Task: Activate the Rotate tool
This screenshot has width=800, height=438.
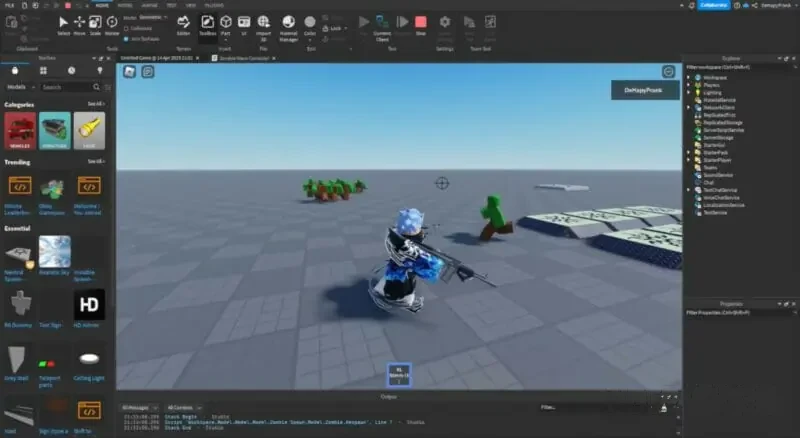Action: (x=112, y=26)
